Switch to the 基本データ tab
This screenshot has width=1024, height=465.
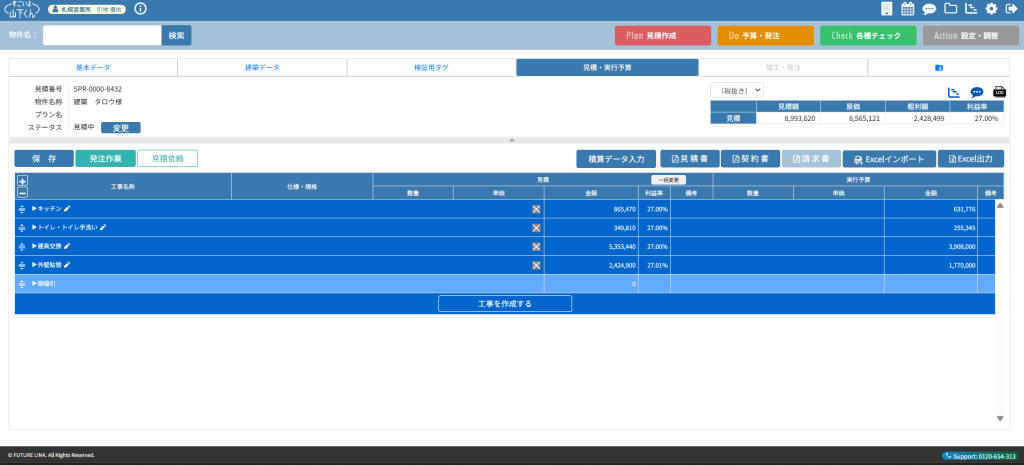93,67
